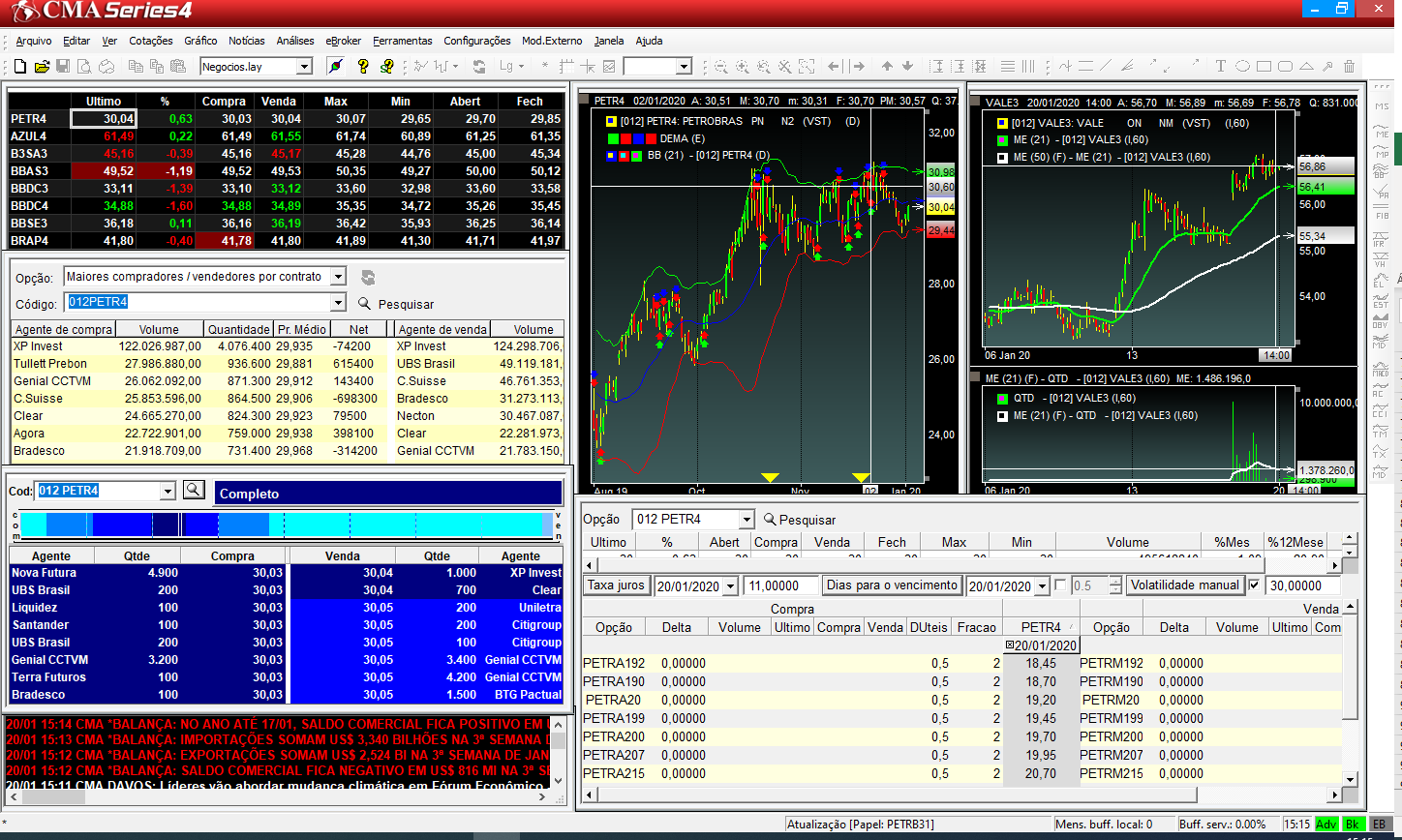This screenshot has height=840, width=1402.
Task: Click the left arrow scroll chart icon
Action: [835, 67]
